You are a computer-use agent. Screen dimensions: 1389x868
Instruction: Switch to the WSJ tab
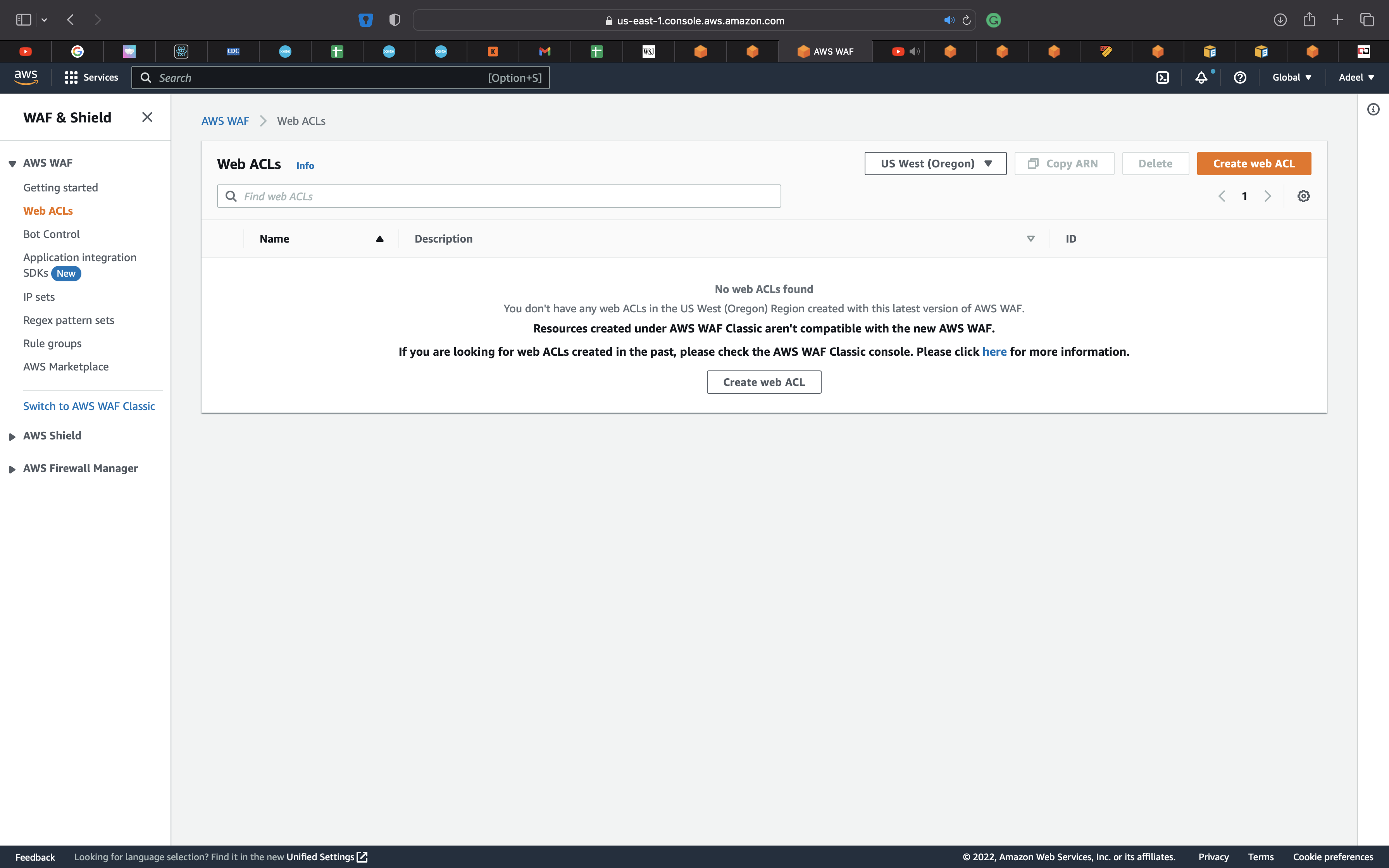pyautogui.click(x=649, y=52)
